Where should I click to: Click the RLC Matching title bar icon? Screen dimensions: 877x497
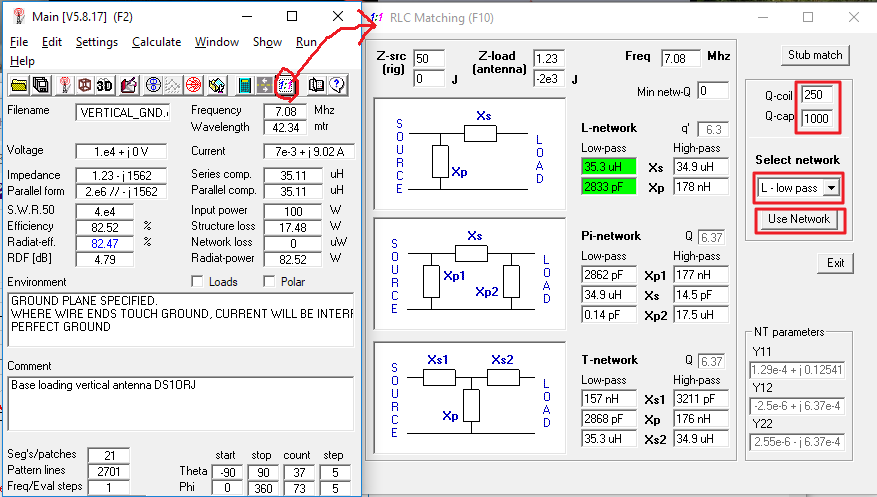(377, 18)
